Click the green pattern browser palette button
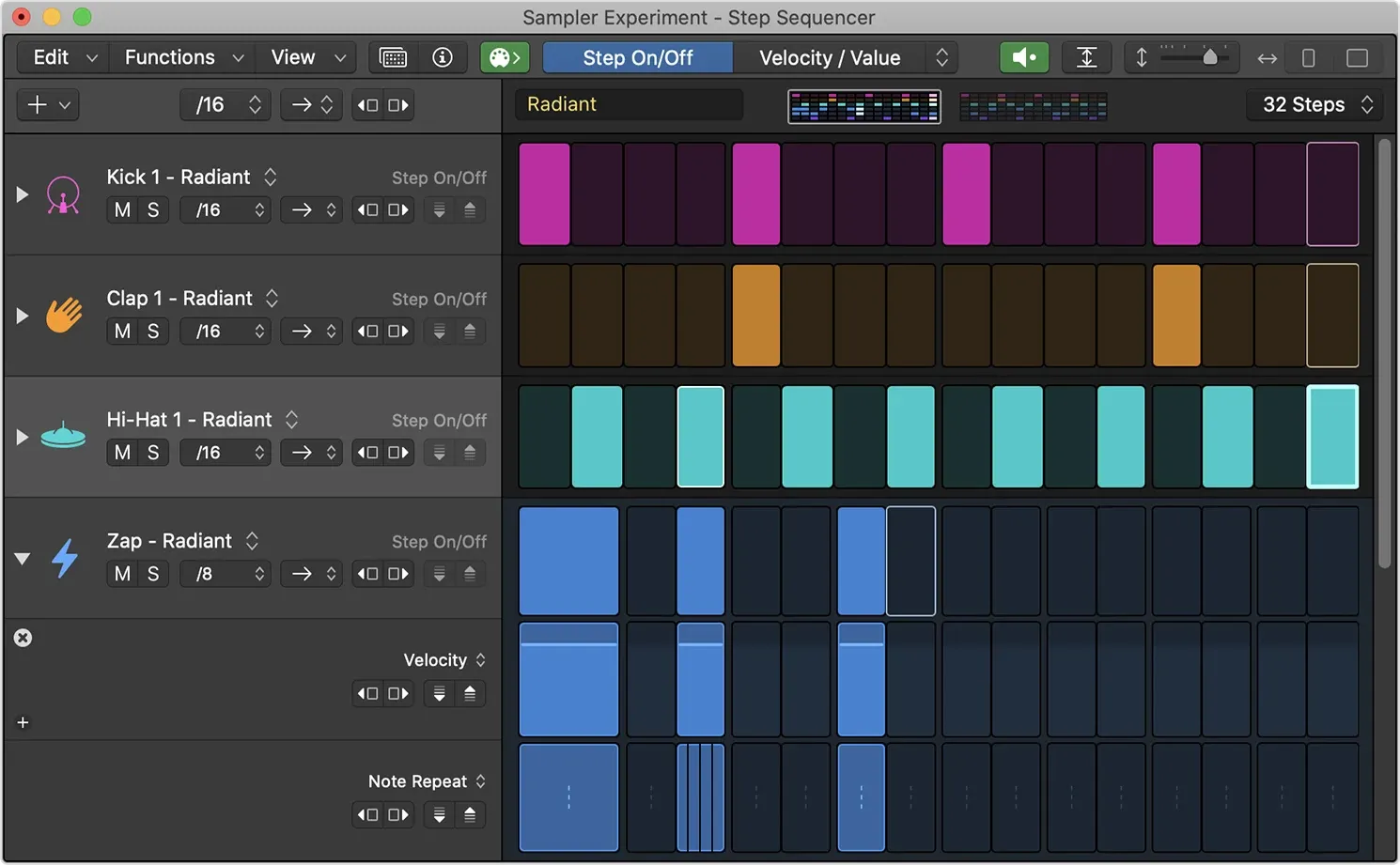This screenshot has width=1400, height=865. [x=505, y=58]
